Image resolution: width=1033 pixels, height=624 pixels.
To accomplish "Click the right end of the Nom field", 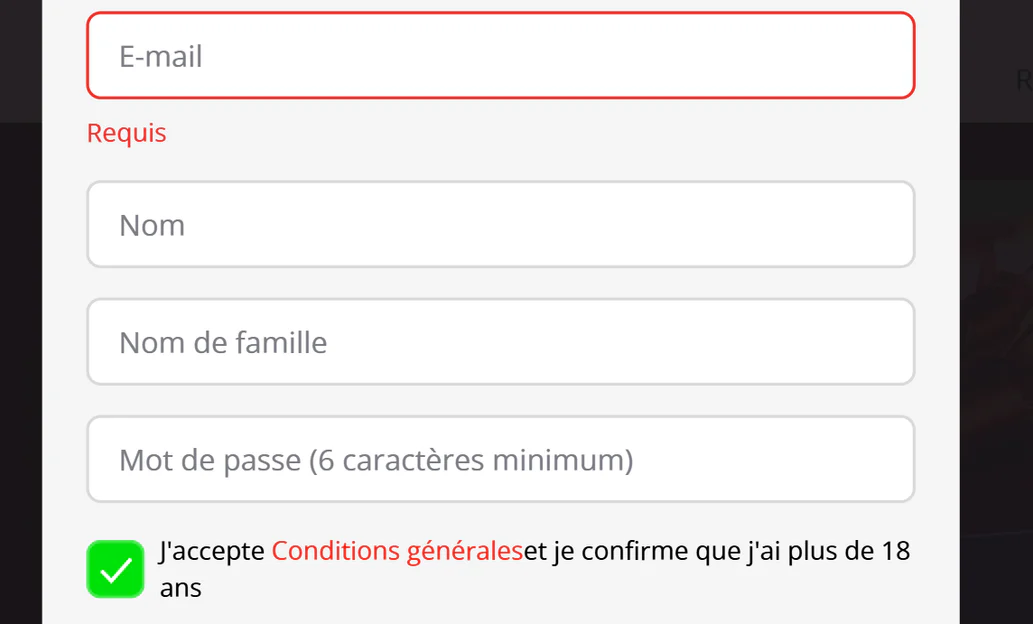I will pos(883,225).
